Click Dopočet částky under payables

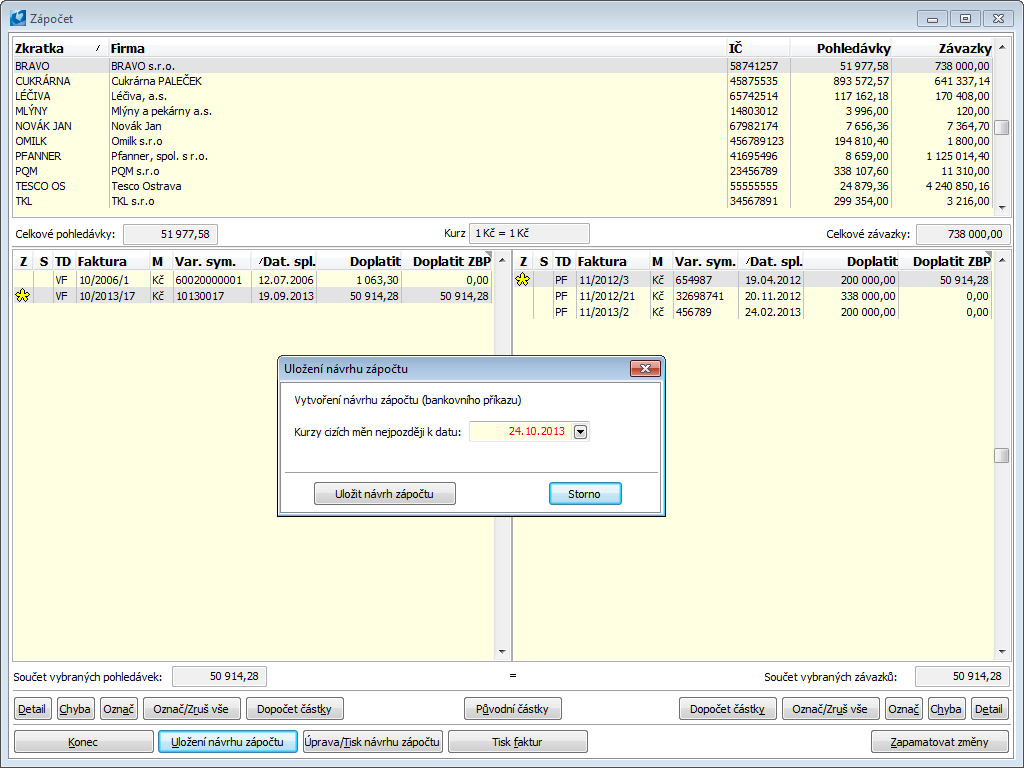coord(728,709)
